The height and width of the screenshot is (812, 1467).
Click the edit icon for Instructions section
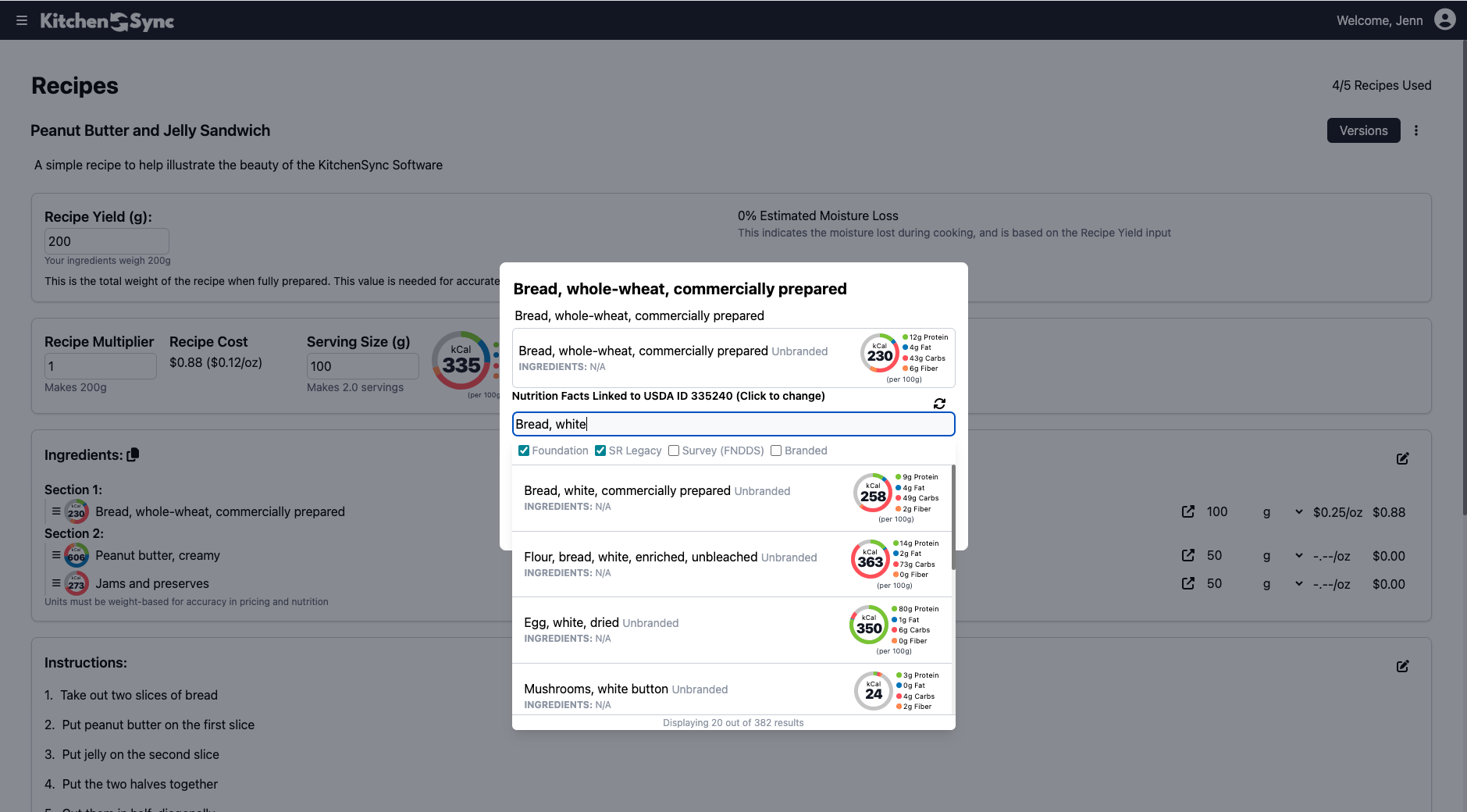tap(1402, 666)
